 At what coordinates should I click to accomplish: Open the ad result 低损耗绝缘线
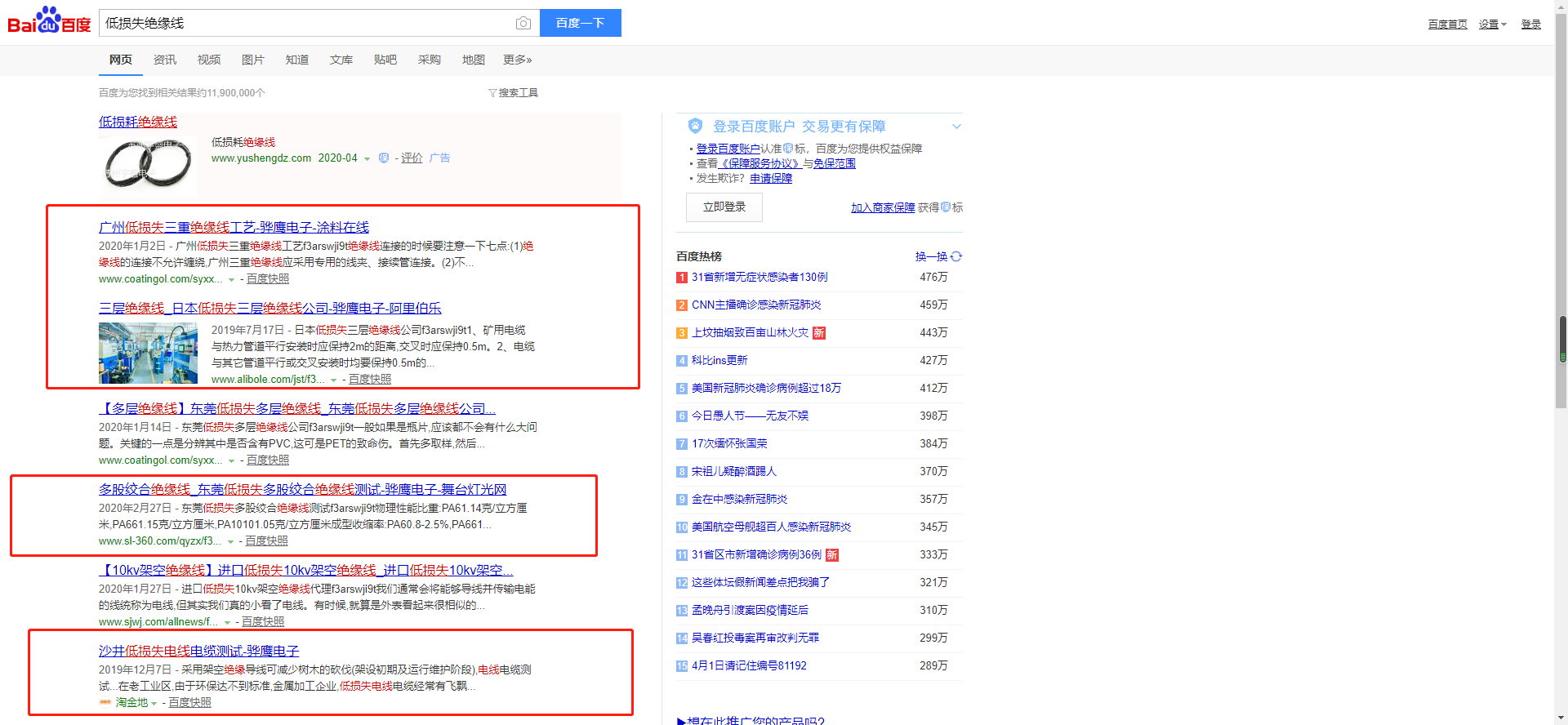tap(138, 122)
